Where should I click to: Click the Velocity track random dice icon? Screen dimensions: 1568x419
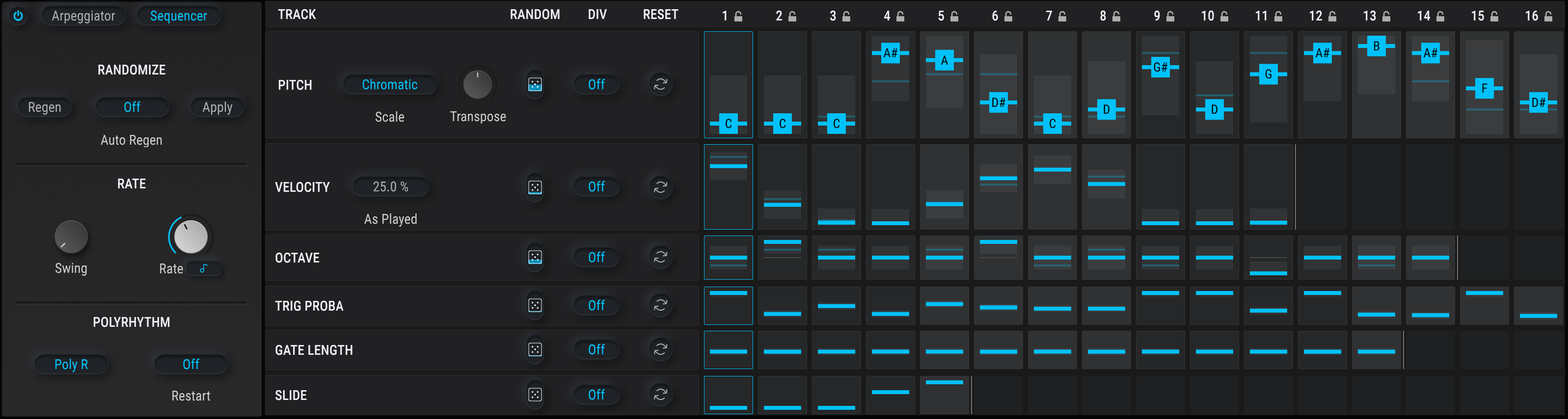(535, 187)
